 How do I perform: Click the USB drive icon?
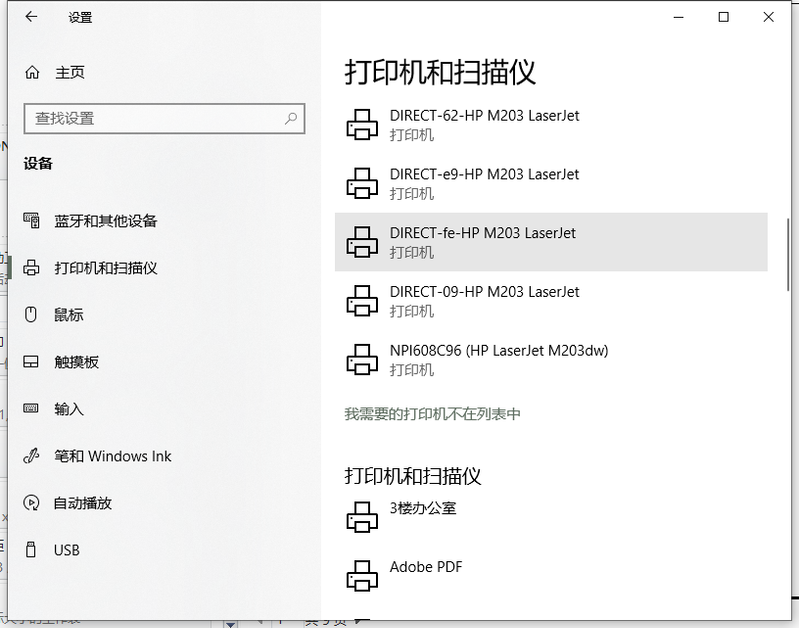coord(31,550)
